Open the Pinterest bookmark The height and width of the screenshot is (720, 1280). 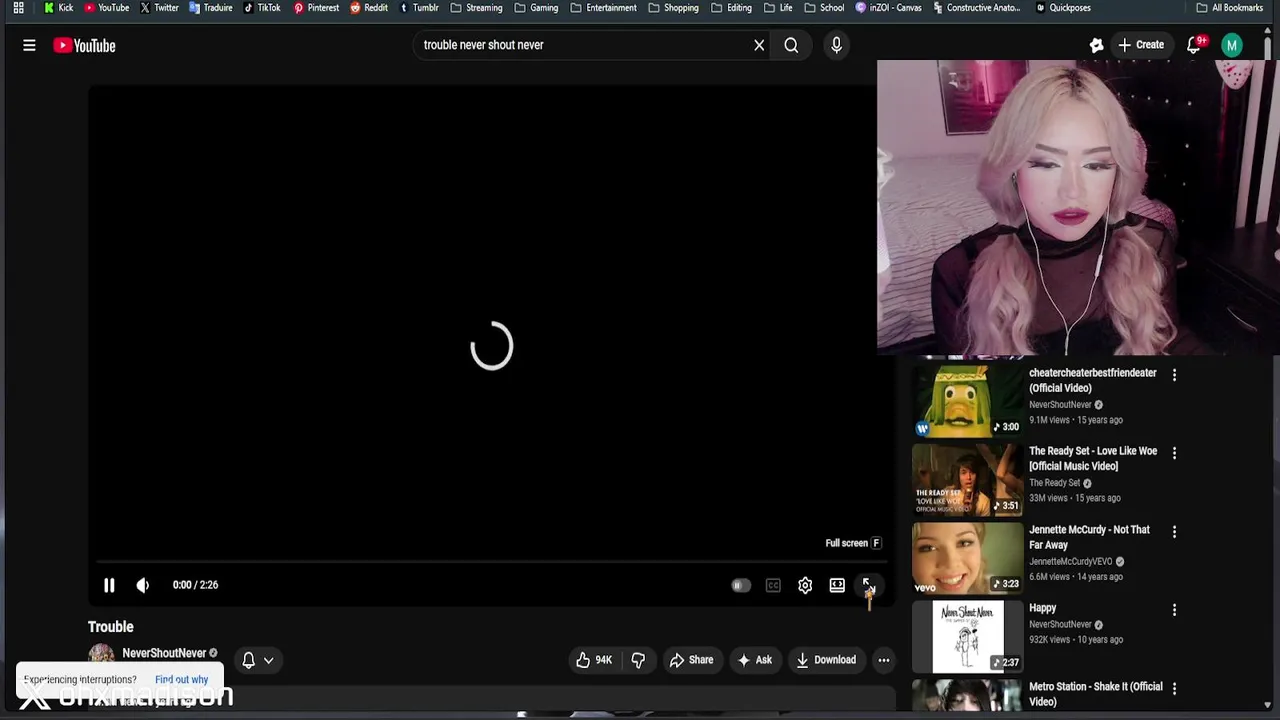tap(316, 8)
